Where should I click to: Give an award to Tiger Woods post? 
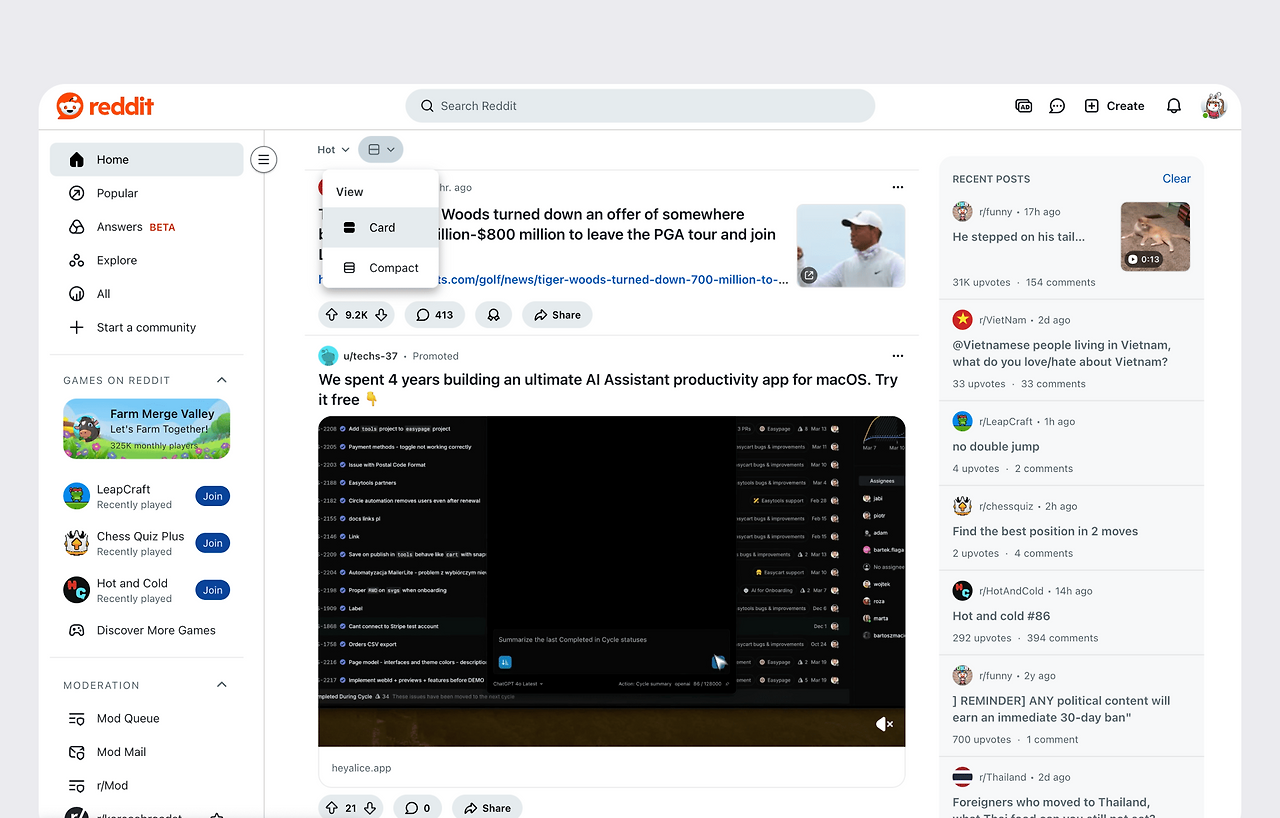tap(493, 315)
